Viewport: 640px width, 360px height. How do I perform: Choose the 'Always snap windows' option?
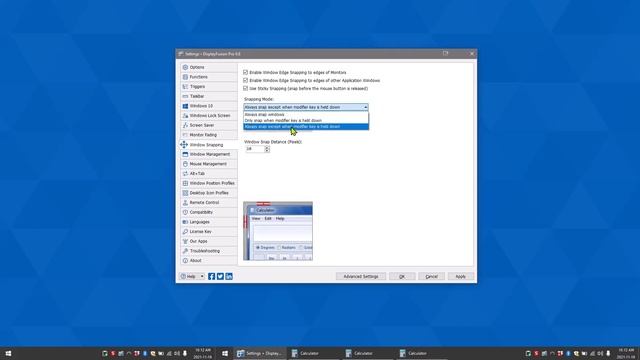pyautogui.click(x=306, y=115)
